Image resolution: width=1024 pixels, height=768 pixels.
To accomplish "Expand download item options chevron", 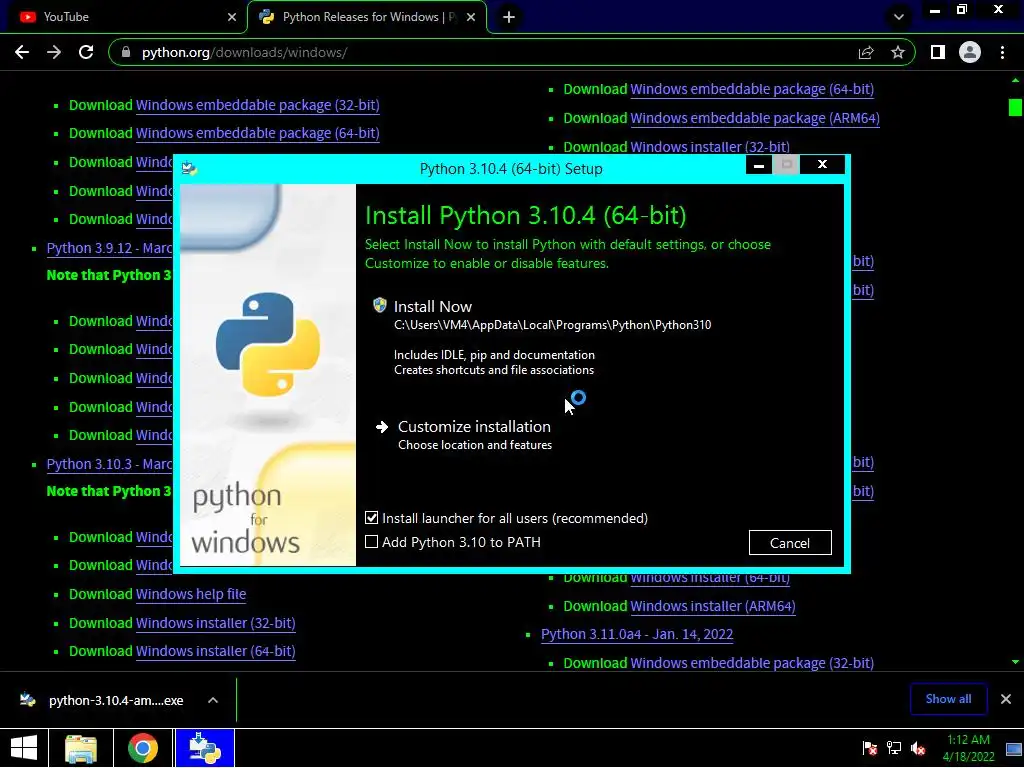I will click(213, 700).
